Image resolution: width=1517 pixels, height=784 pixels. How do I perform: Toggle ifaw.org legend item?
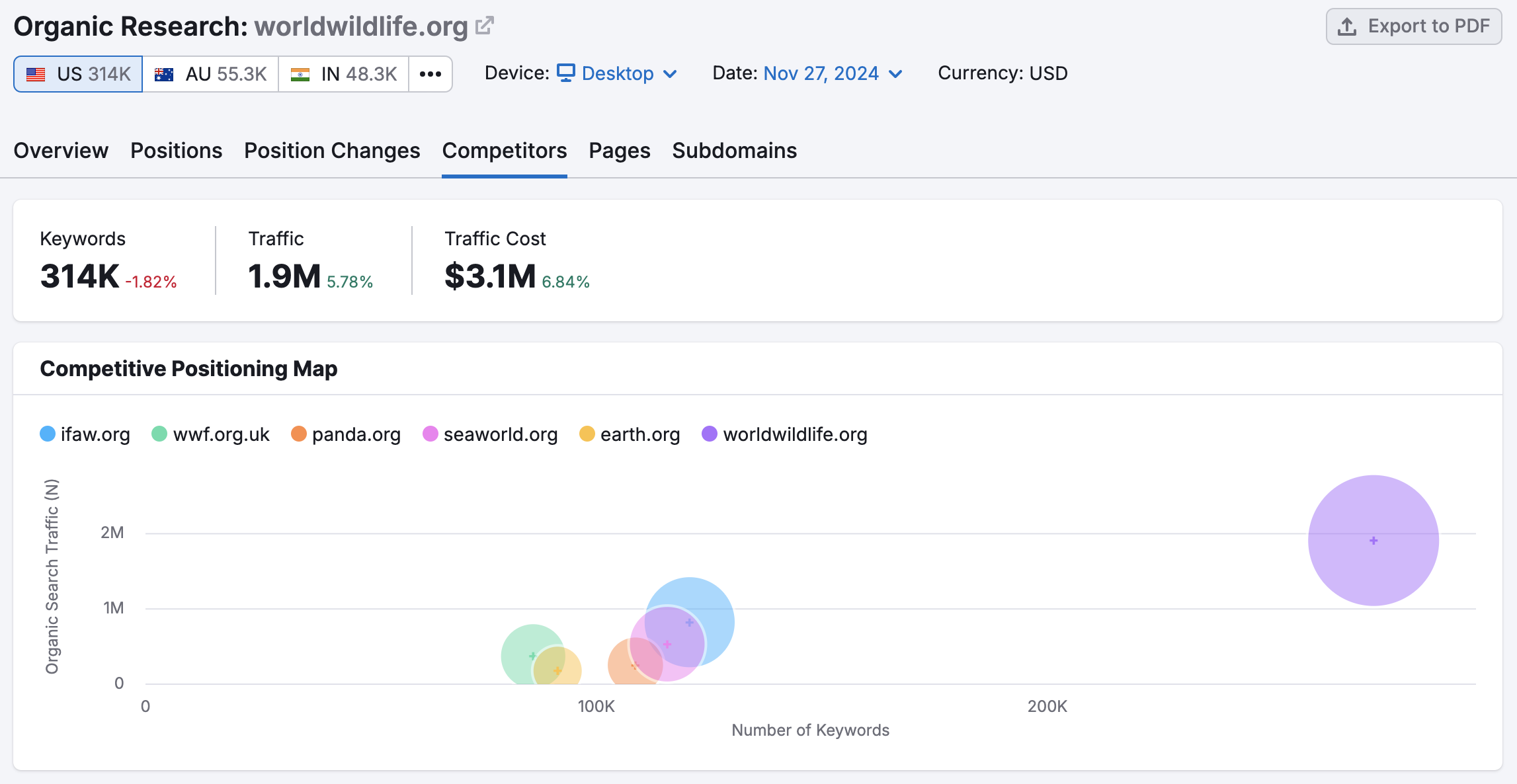click(85, 434)
